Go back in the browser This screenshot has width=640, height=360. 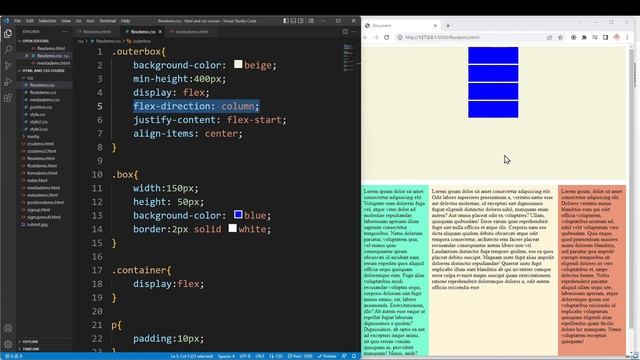click(365, 37)
